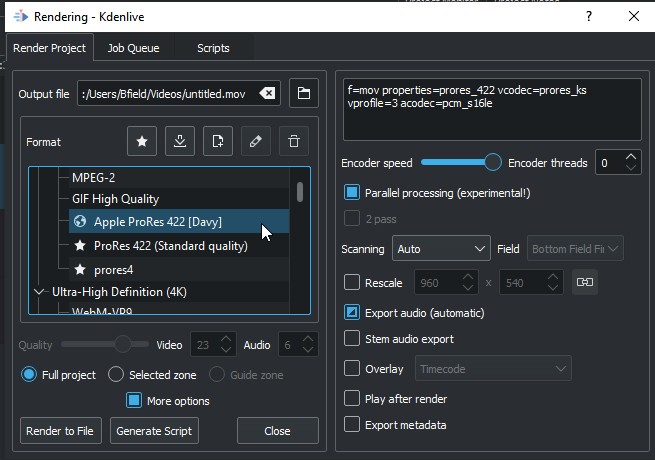Image resolution: width=655 pixels, height=460 pixels.
Task: Enable Export metadata checkbox
Action: point(352,424)
